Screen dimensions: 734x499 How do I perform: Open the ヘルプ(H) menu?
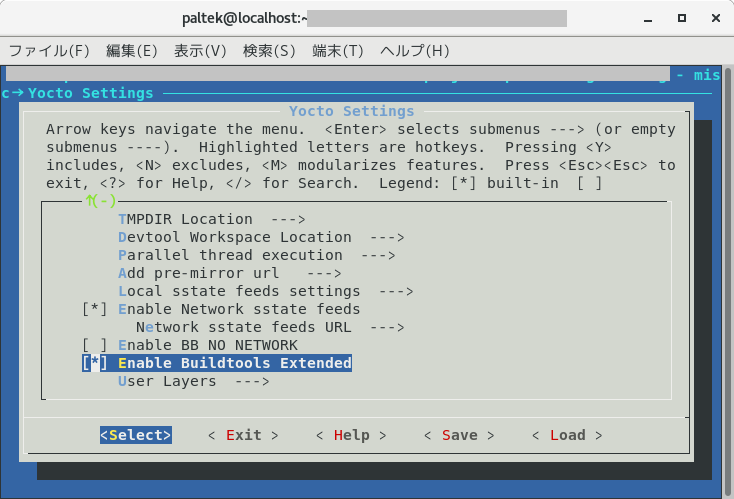point(415,51)
